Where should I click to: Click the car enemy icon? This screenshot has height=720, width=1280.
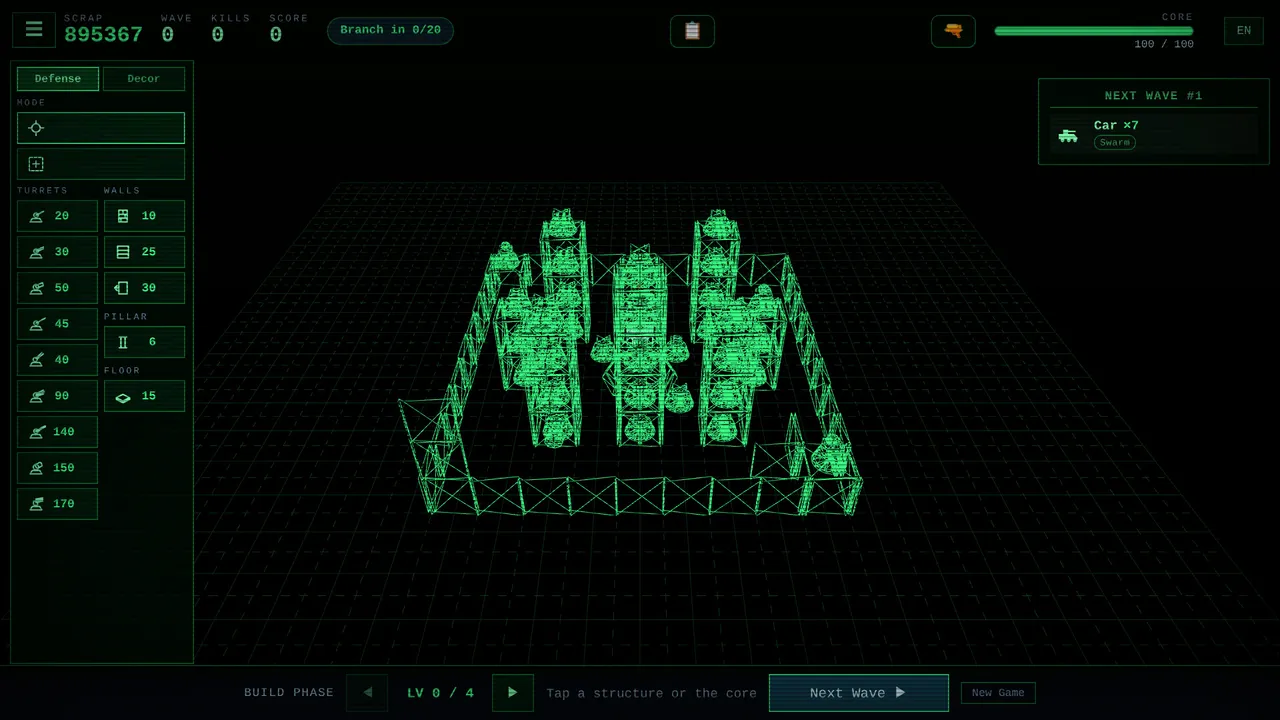click(1068, 135)
